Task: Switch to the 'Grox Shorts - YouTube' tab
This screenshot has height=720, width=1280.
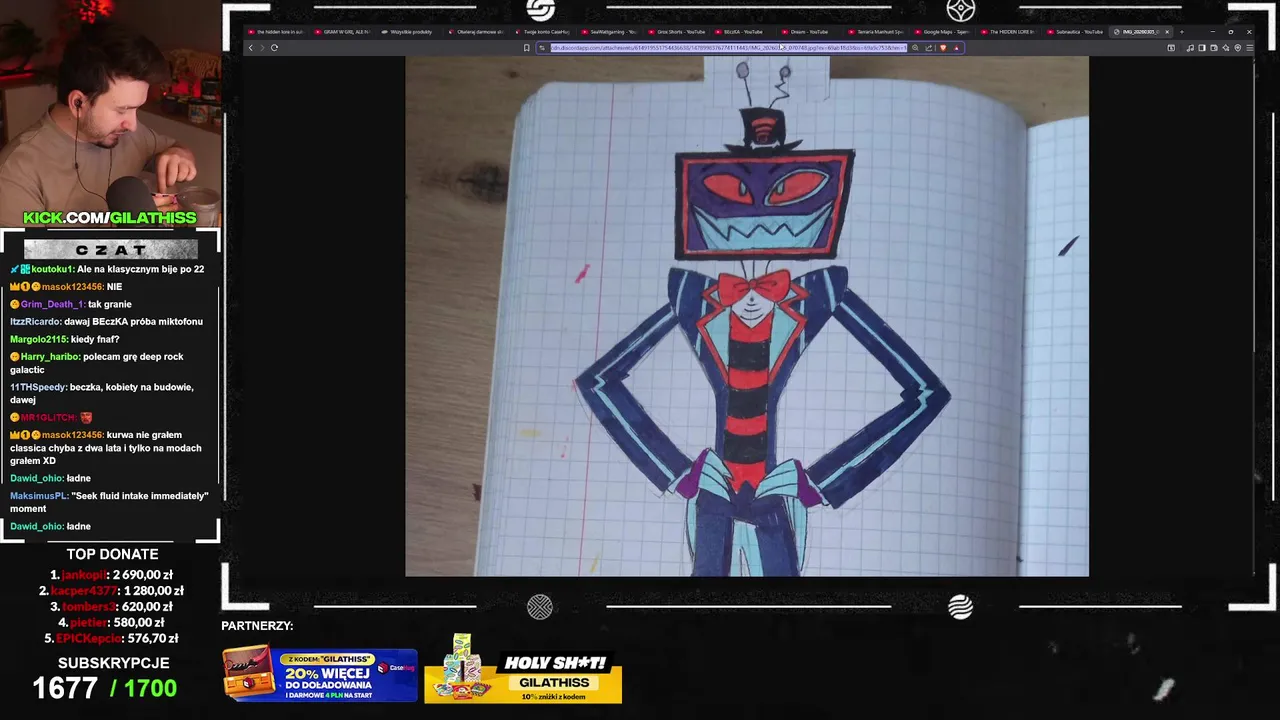Action: (677, 32)
